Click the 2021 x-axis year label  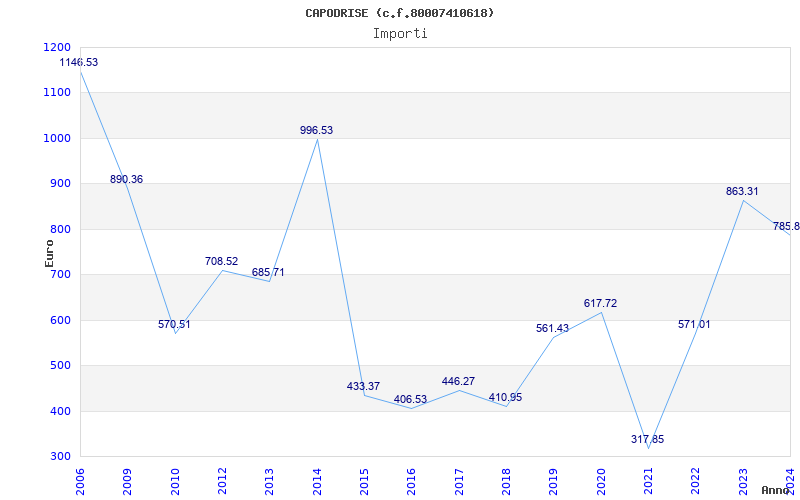[x=648, y=482]
